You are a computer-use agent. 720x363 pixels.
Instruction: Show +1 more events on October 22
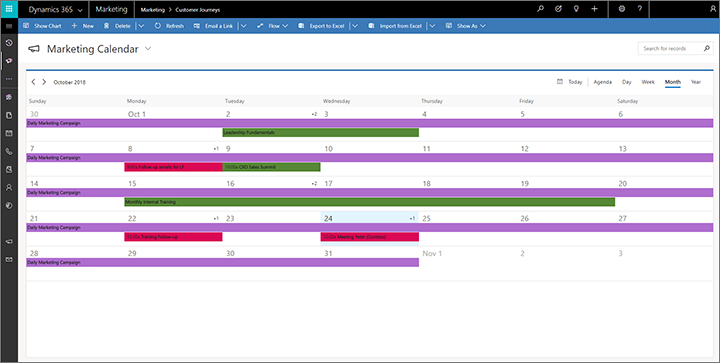[216, 218]
